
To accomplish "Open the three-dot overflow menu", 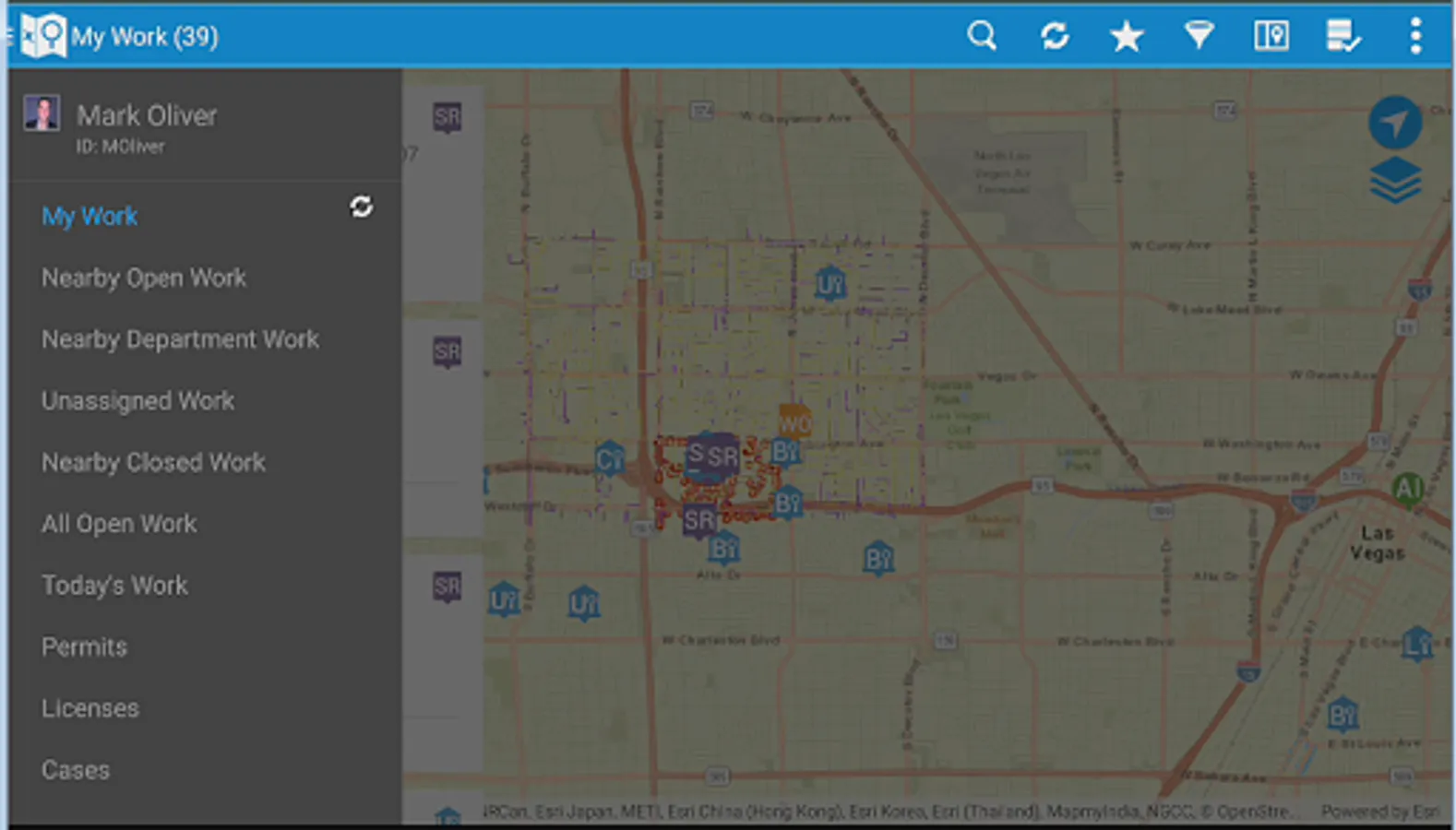I will point(1415,37).
